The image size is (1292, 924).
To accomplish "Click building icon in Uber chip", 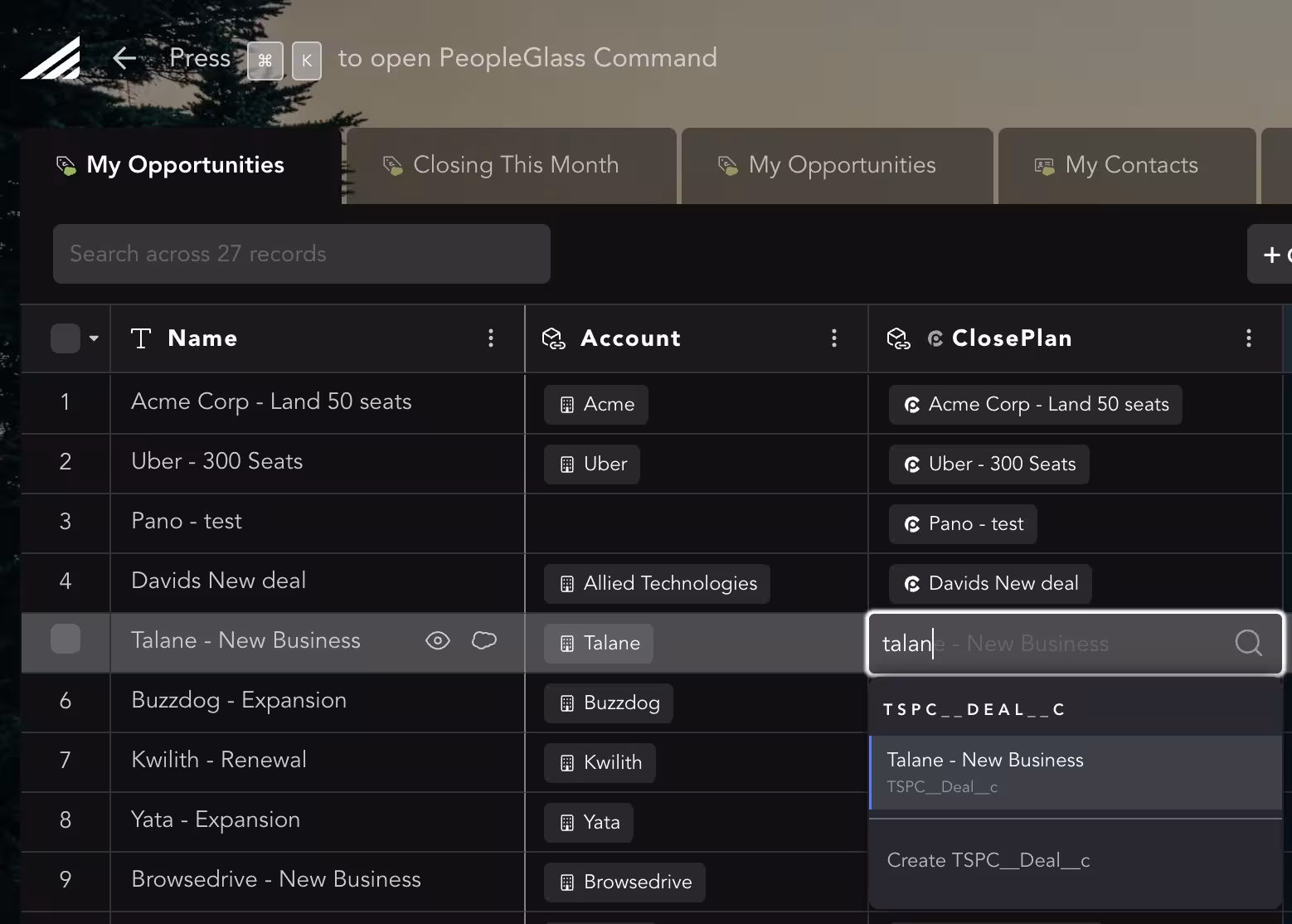I will coord(567,464).
